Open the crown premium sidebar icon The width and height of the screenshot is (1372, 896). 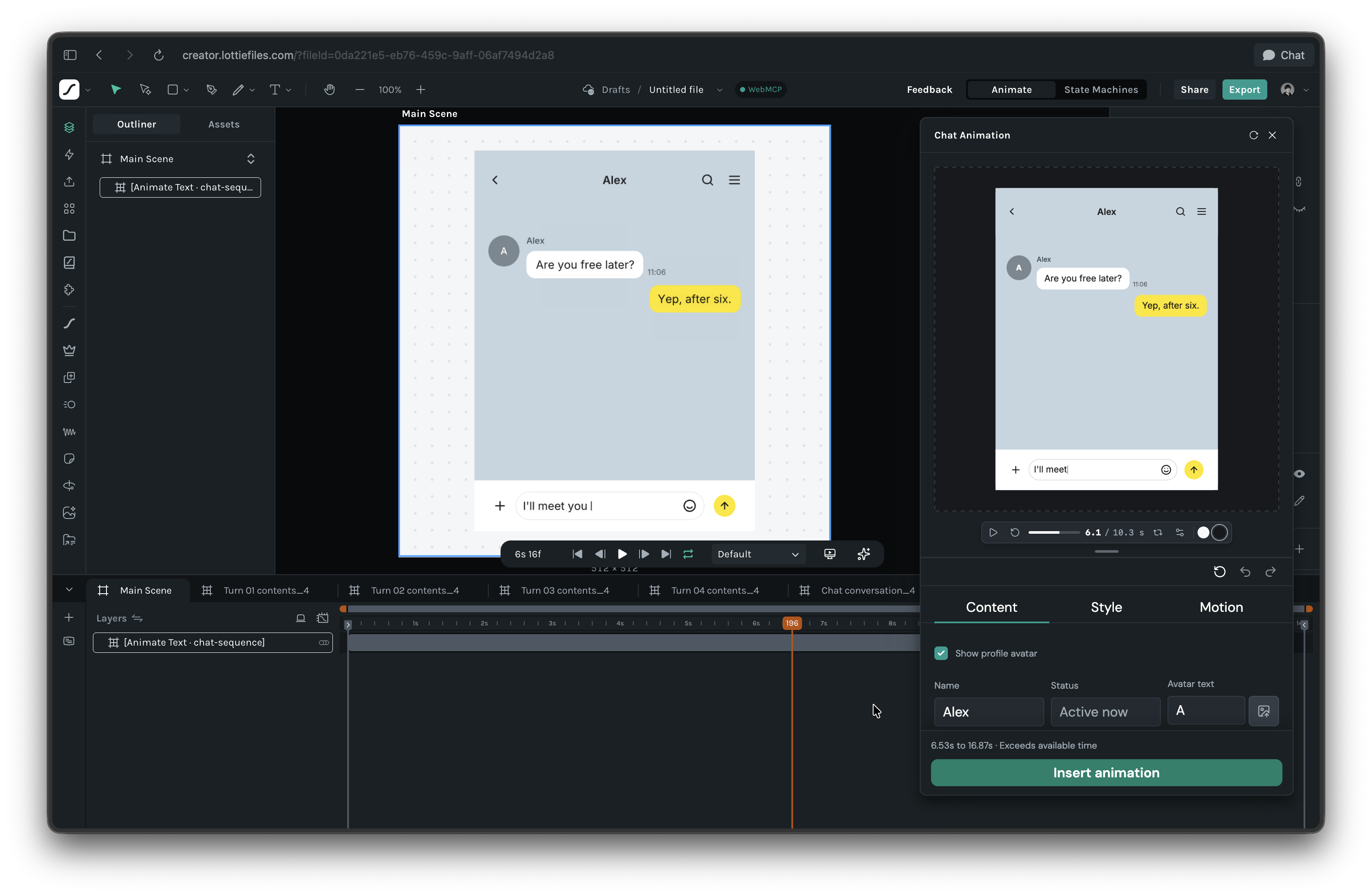[69, 350]
